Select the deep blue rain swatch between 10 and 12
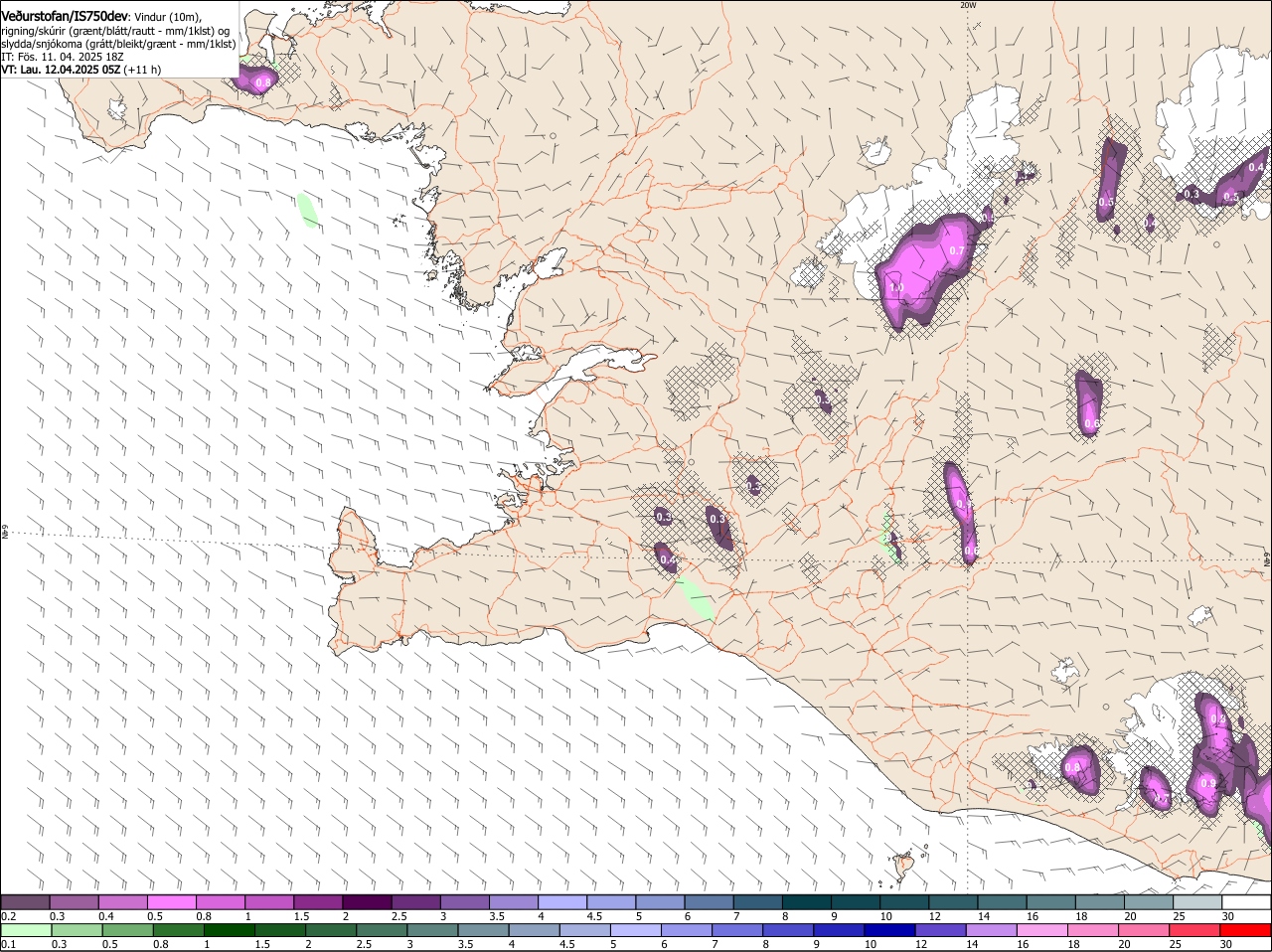The width and height of the screenshot is (1272, 952). (x=890, y=930)
